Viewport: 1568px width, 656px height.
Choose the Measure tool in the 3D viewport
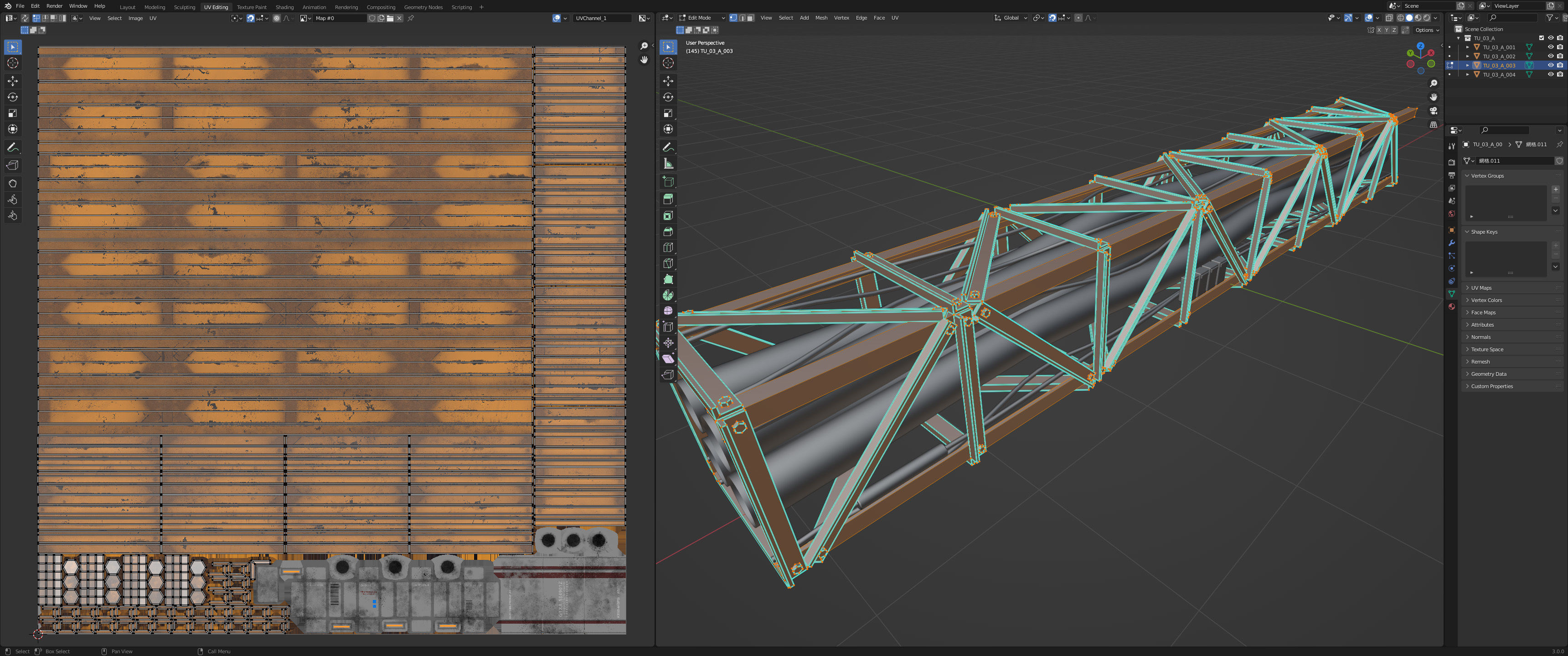pos(668,163)
